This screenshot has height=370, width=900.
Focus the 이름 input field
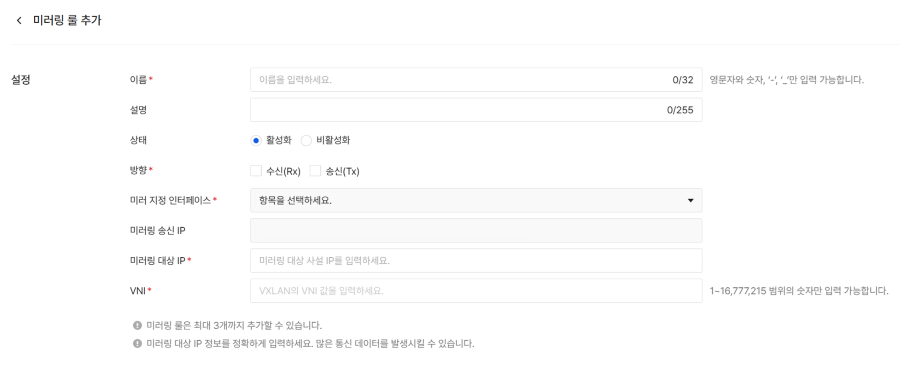click(x=476, y=80)
